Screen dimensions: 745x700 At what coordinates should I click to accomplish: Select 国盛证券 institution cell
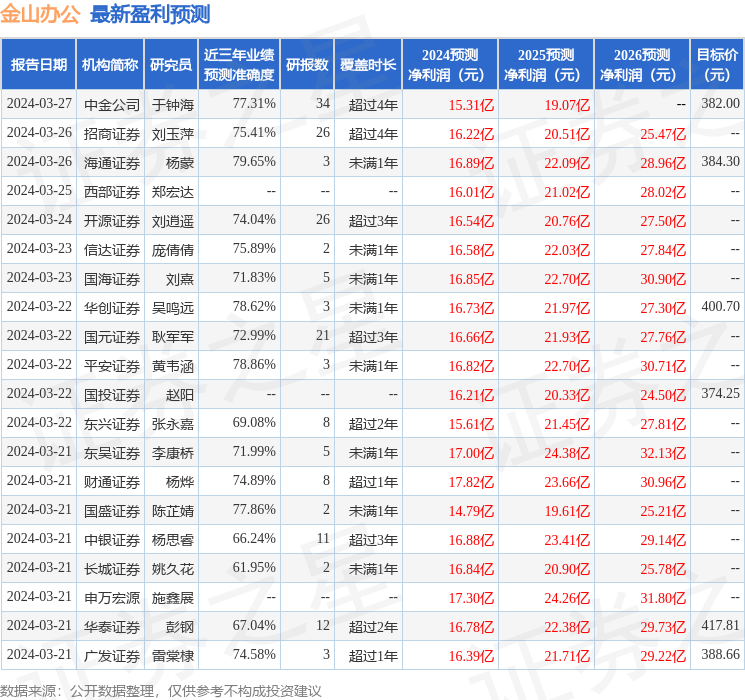[x=112, y=511]
